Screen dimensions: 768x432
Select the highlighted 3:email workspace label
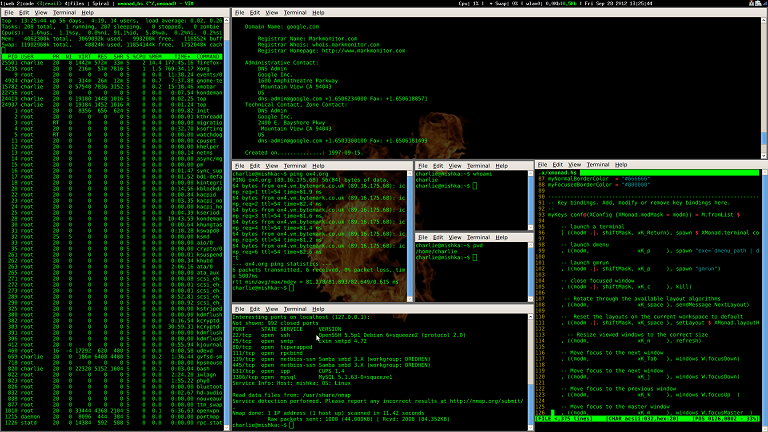(x=49, y=3)
